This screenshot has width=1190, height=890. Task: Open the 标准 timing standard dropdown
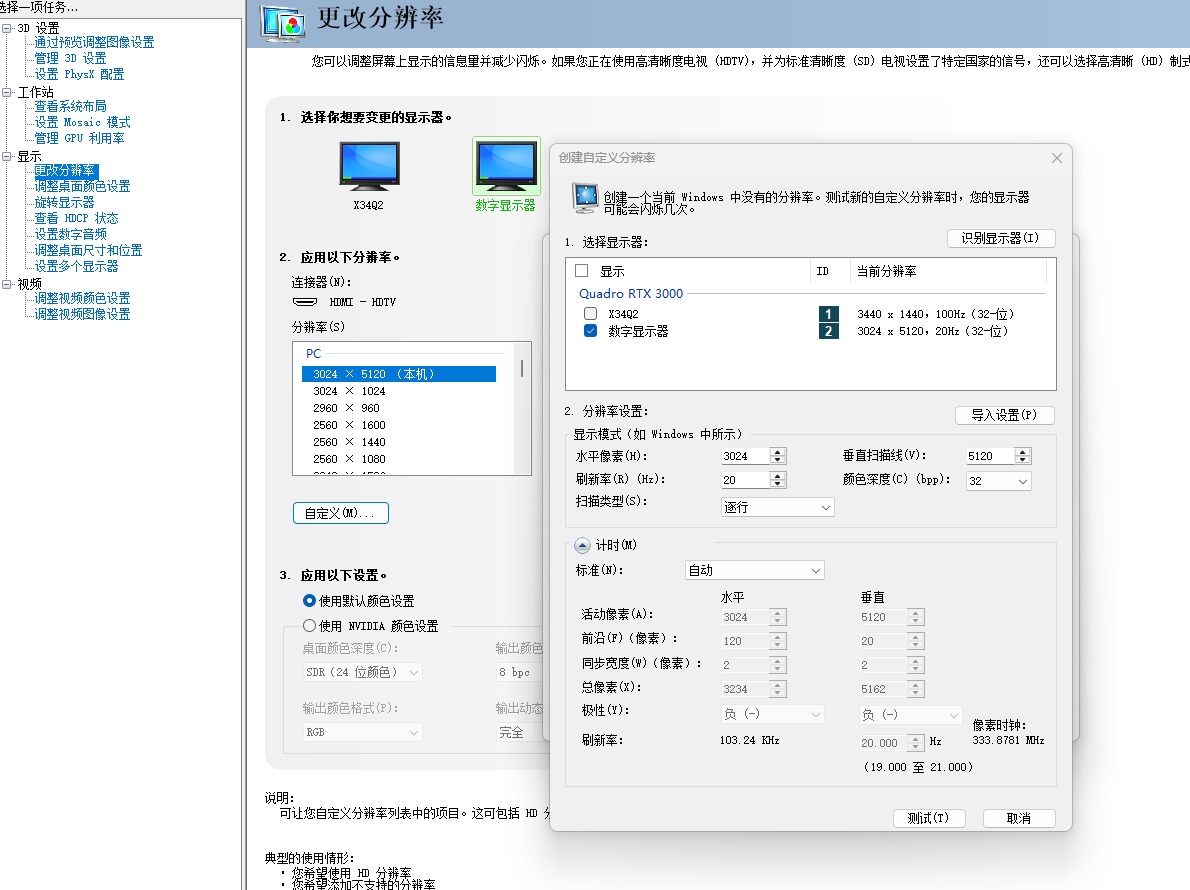[x=754, y=570]
